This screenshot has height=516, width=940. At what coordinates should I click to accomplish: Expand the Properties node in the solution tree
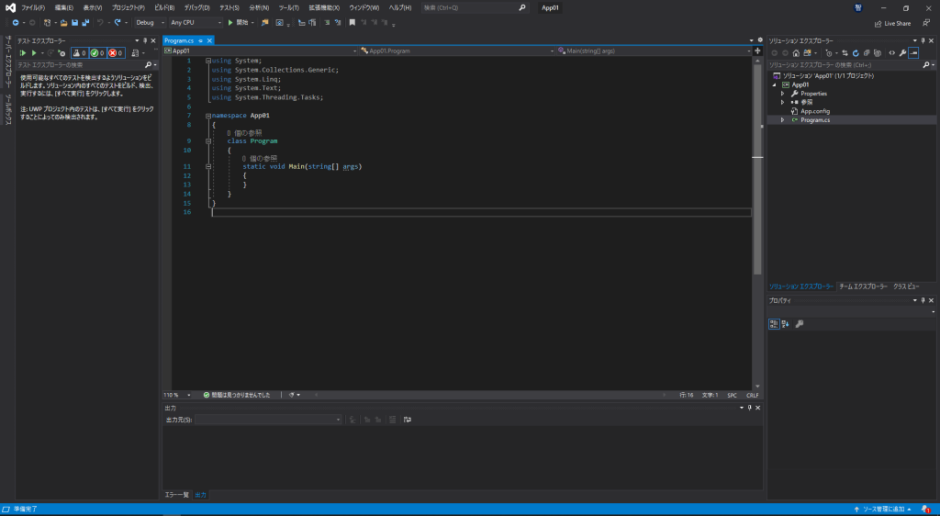click(783, 93)
